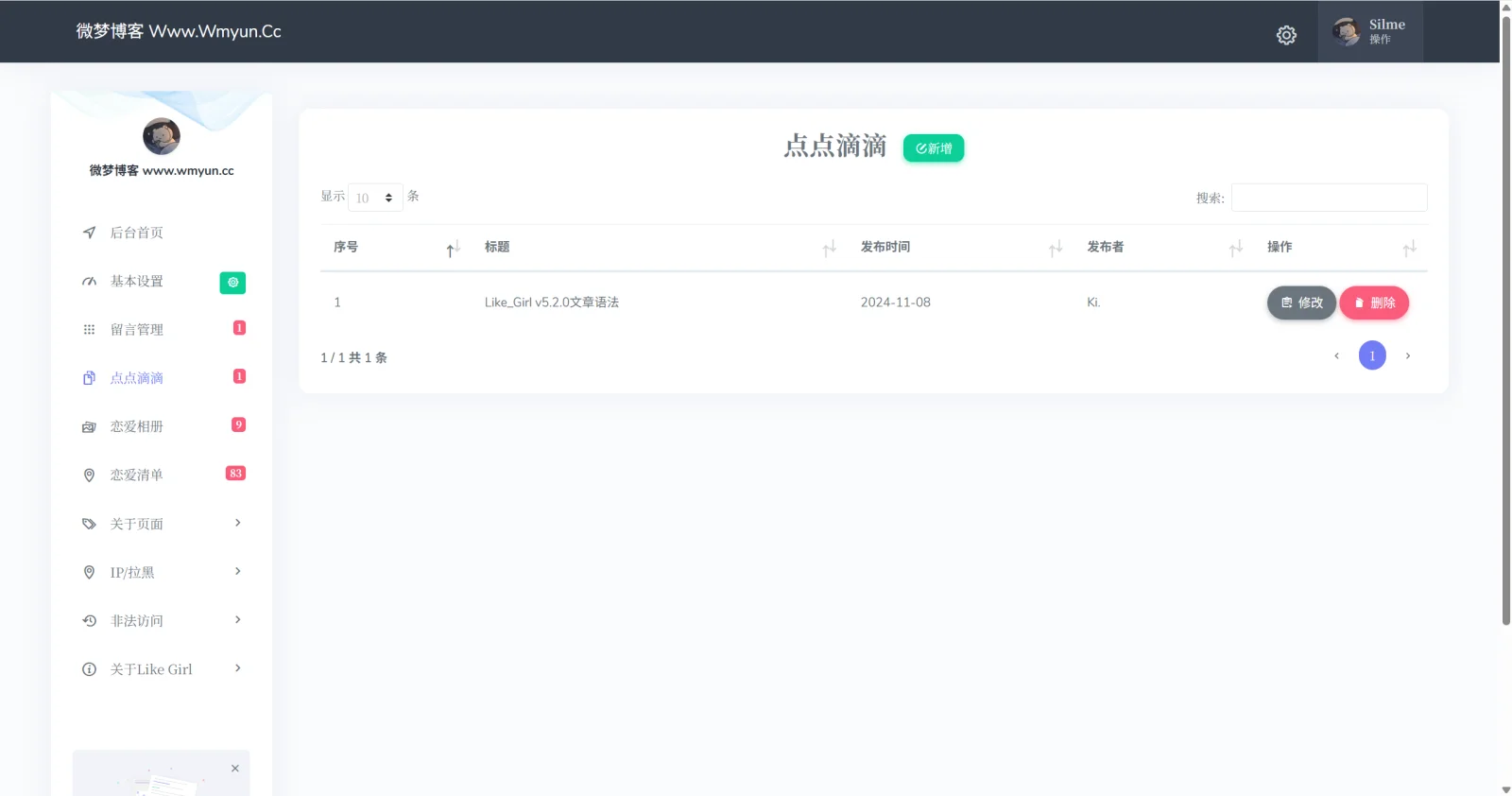Close the sidebar bottom card
Image resolution: width=1512 pixels, height=796 pixels.
tap(235, 769)
